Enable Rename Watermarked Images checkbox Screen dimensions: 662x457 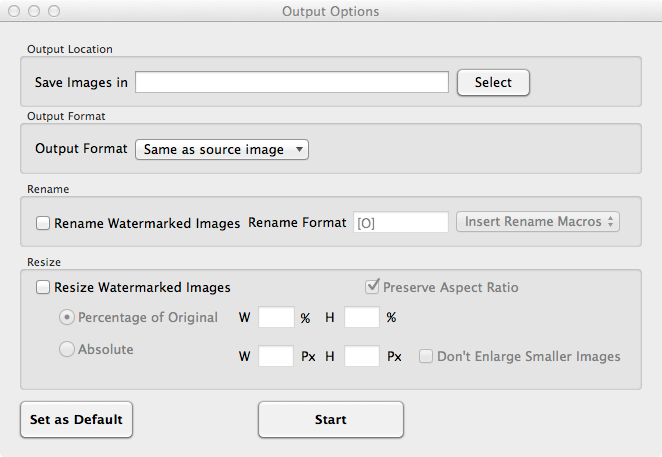click(43, 223)
